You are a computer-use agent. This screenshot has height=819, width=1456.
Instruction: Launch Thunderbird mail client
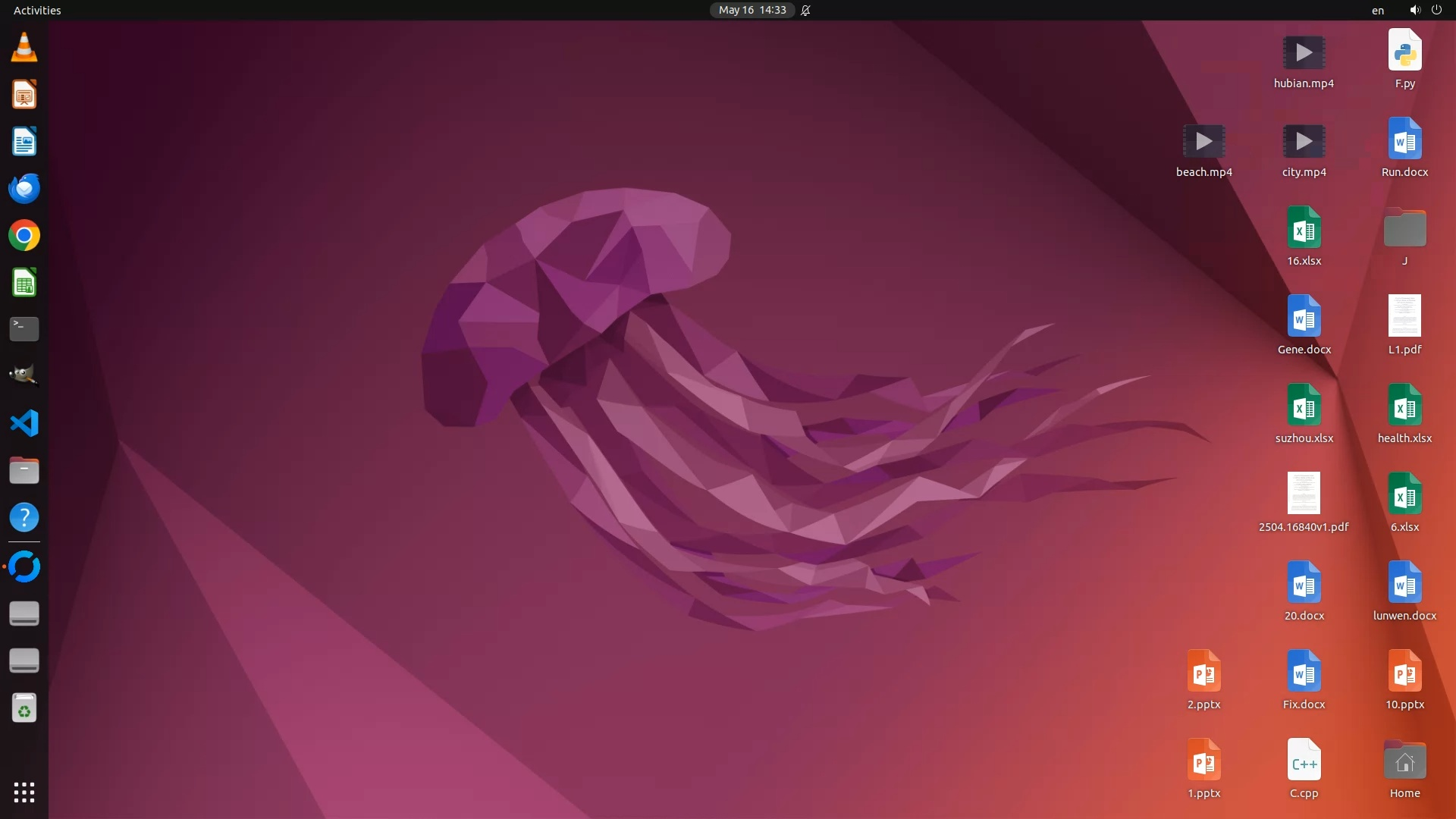(x=24, y=189)
